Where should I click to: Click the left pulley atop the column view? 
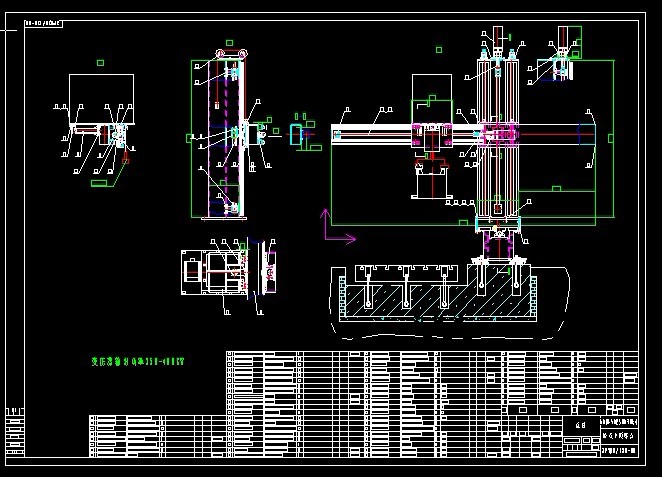click(x=221, y=54)
